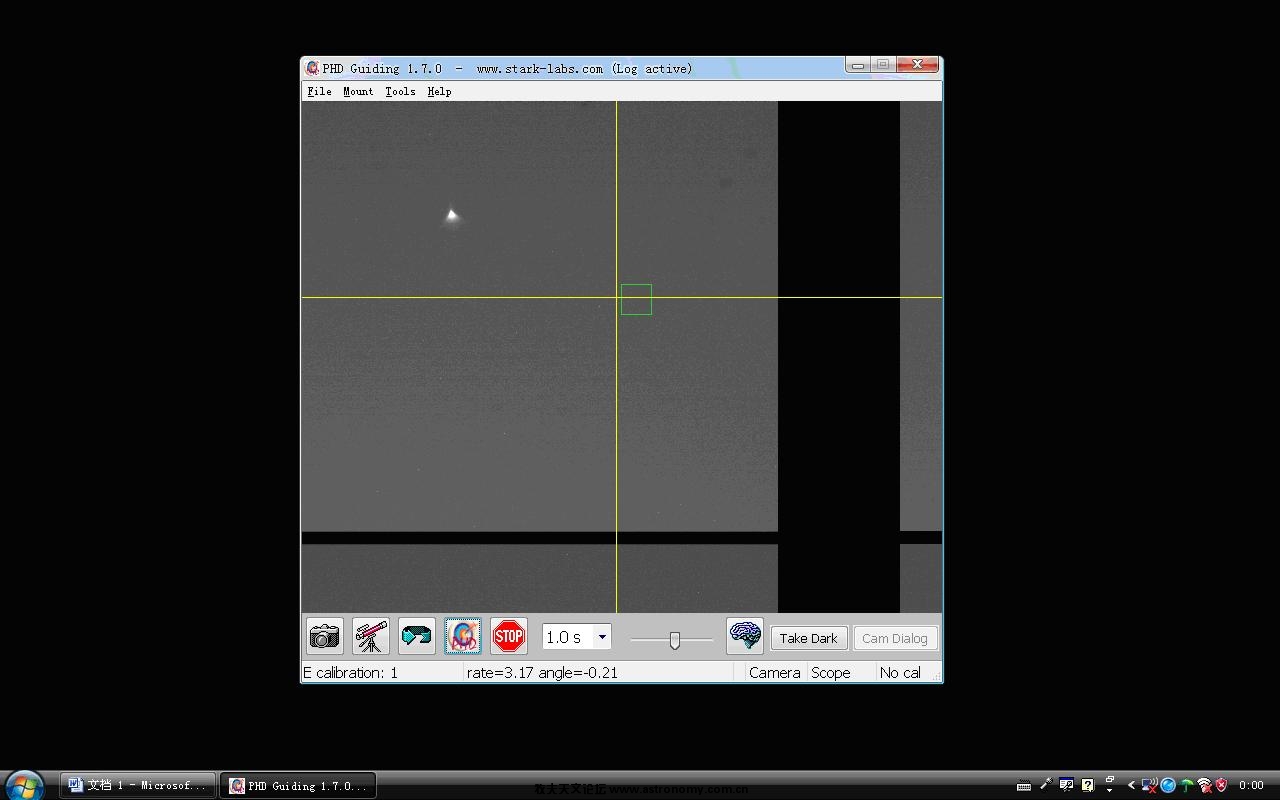Click the PHD Guiding taskbar button

[x=298, y=785]
